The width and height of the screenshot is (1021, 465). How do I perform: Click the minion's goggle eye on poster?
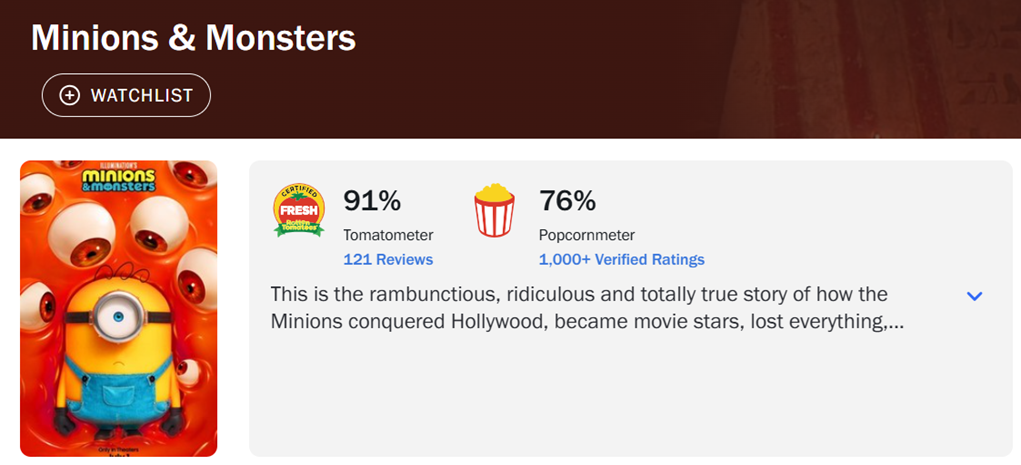tap(118, 317)
